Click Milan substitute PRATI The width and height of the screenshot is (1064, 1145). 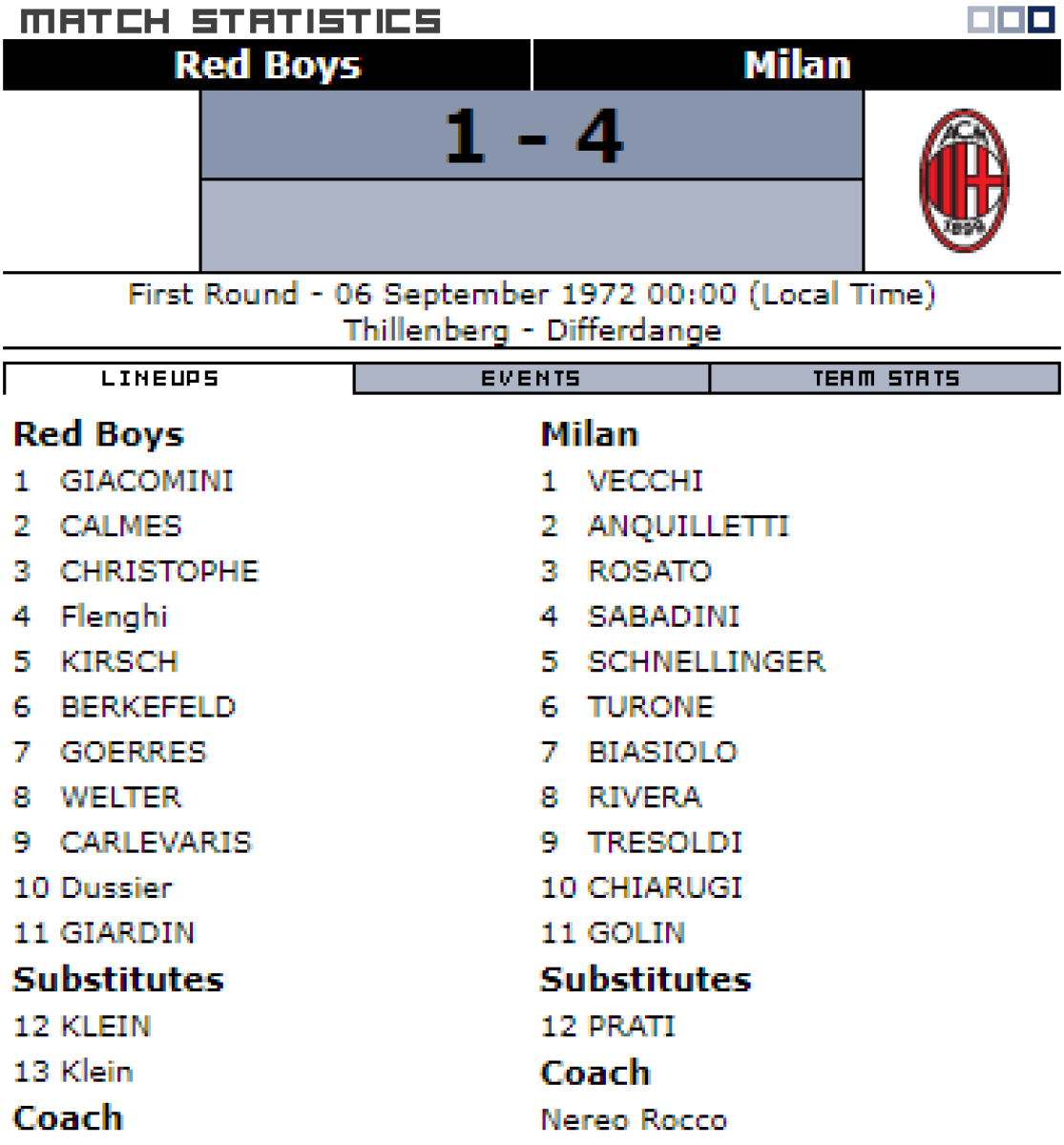[632, 1026]
